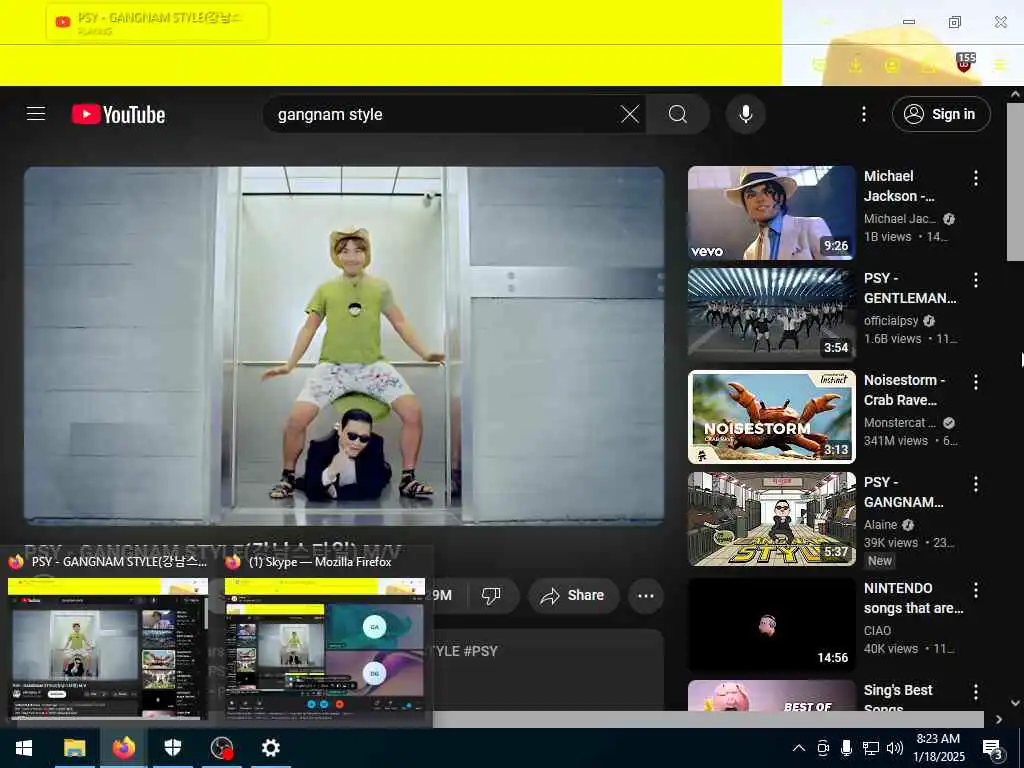Switch to Skype Firefox window preview
1024x768 pixels.
click(x=325, y=648)
